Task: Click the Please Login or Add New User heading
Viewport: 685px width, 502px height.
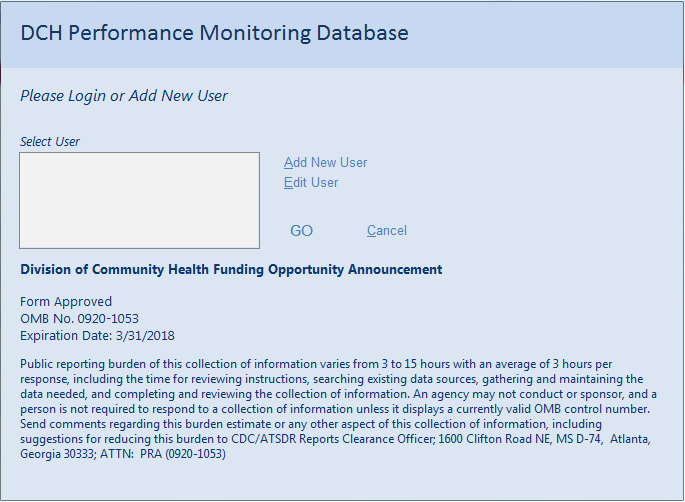Action: pyautogui.click(x=124, y=97)
